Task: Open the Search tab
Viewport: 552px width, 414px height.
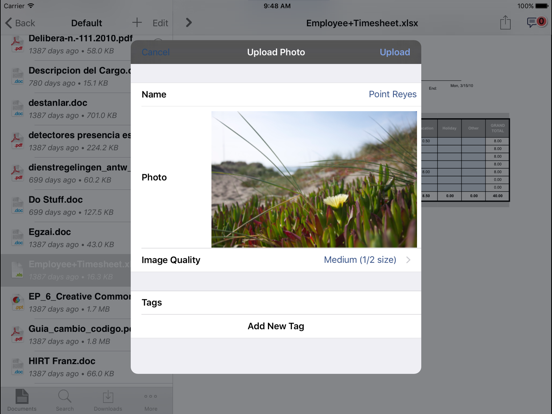Action: click(65, 400)
